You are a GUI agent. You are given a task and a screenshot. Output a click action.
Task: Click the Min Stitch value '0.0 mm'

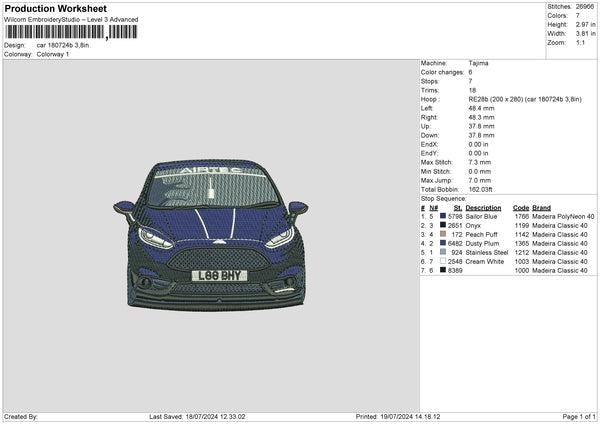click(480, 171)
